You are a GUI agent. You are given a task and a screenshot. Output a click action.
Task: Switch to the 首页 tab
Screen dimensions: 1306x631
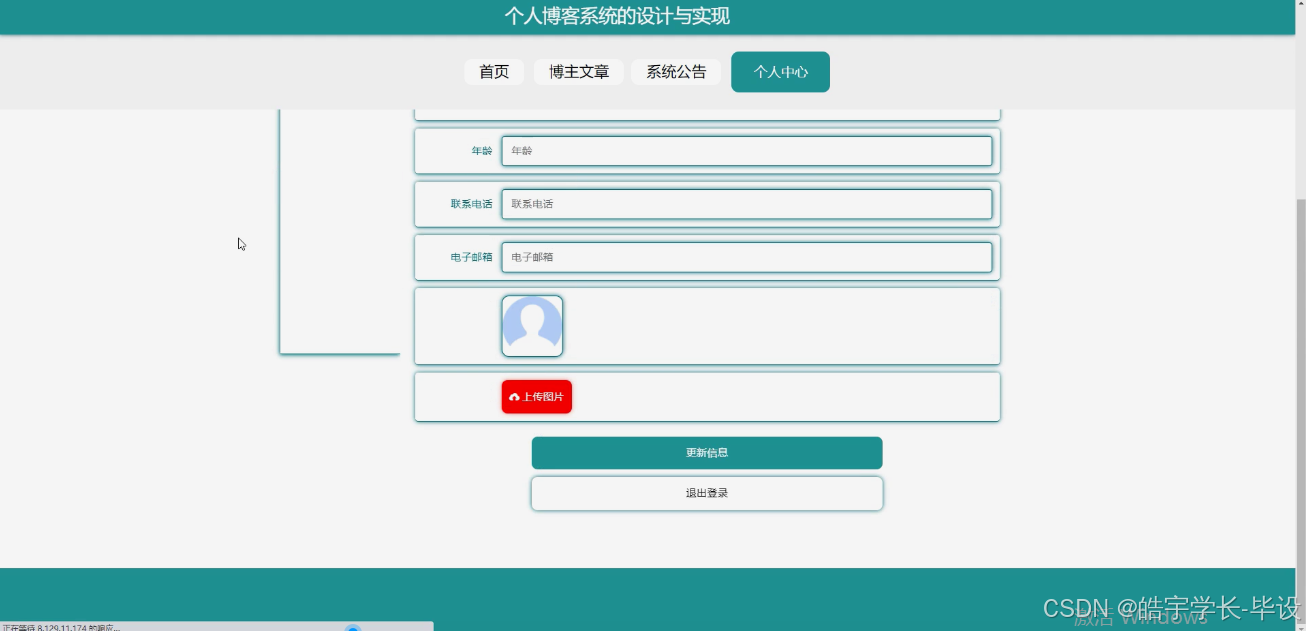coord(493,71)
